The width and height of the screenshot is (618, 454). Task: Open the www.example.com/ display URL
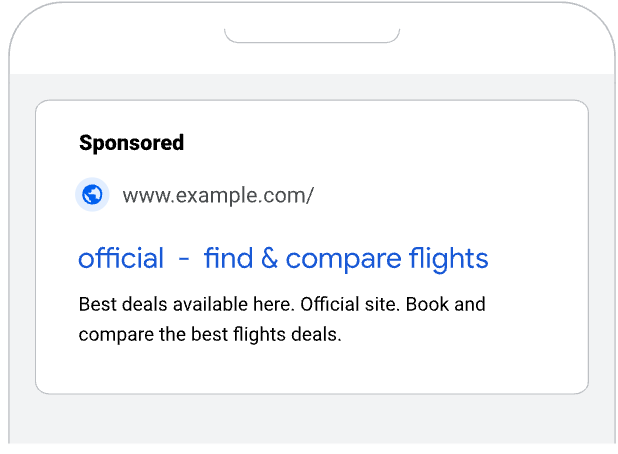click(x=218, y=195)
